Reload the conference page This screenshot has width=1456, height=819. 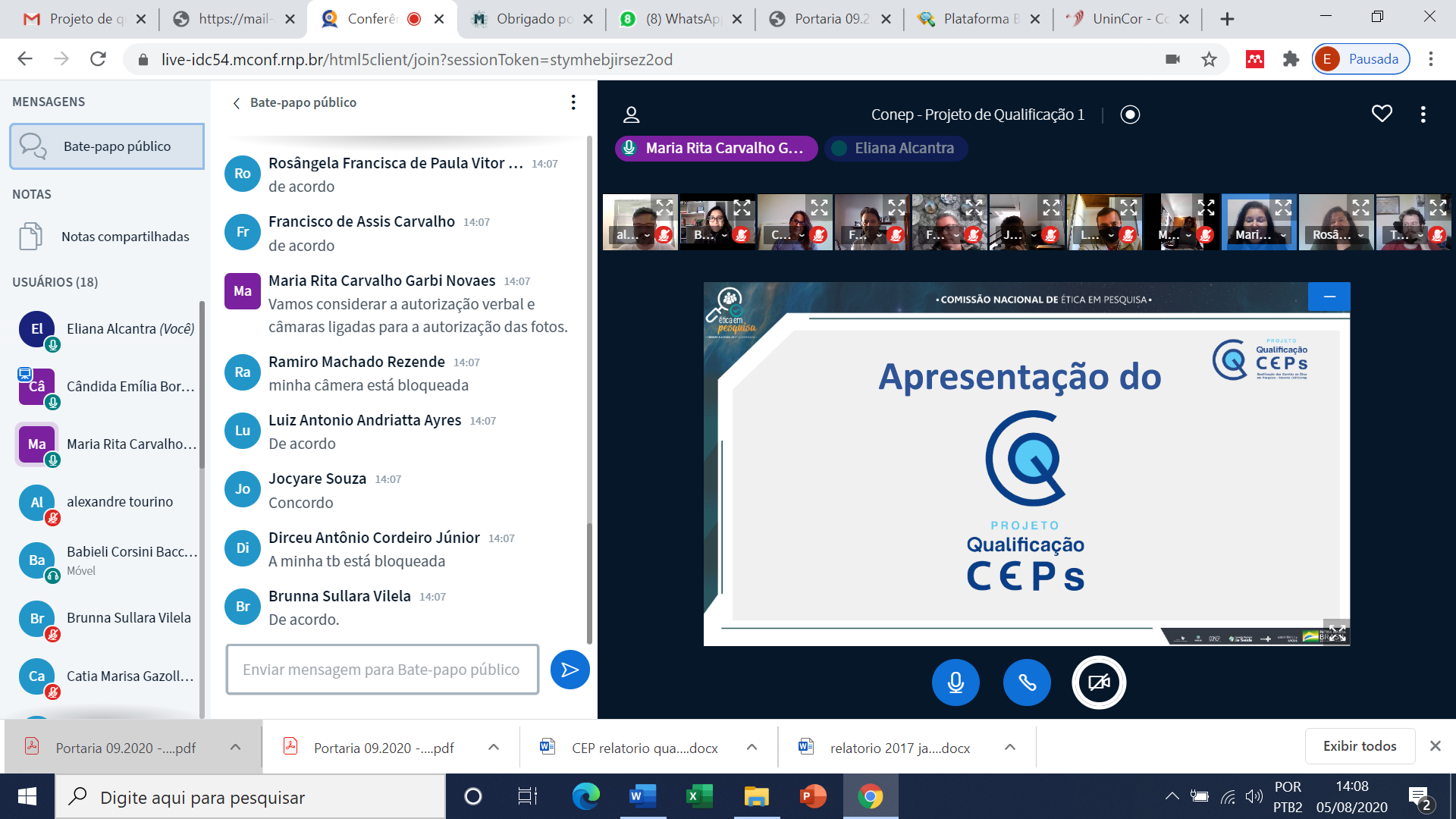click(x=98, y=59)
